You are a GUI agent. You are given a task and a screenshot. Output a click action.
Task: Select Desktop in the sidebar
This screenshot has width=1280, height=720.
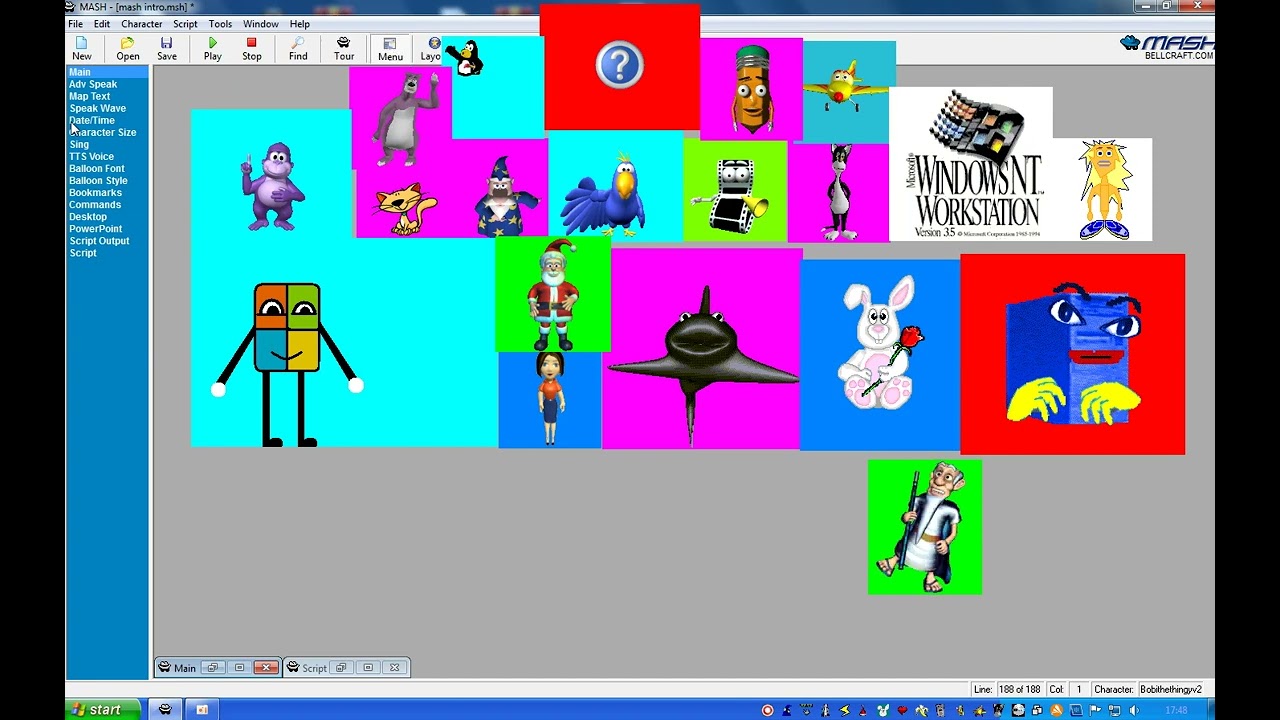click(x=88, y=216)
